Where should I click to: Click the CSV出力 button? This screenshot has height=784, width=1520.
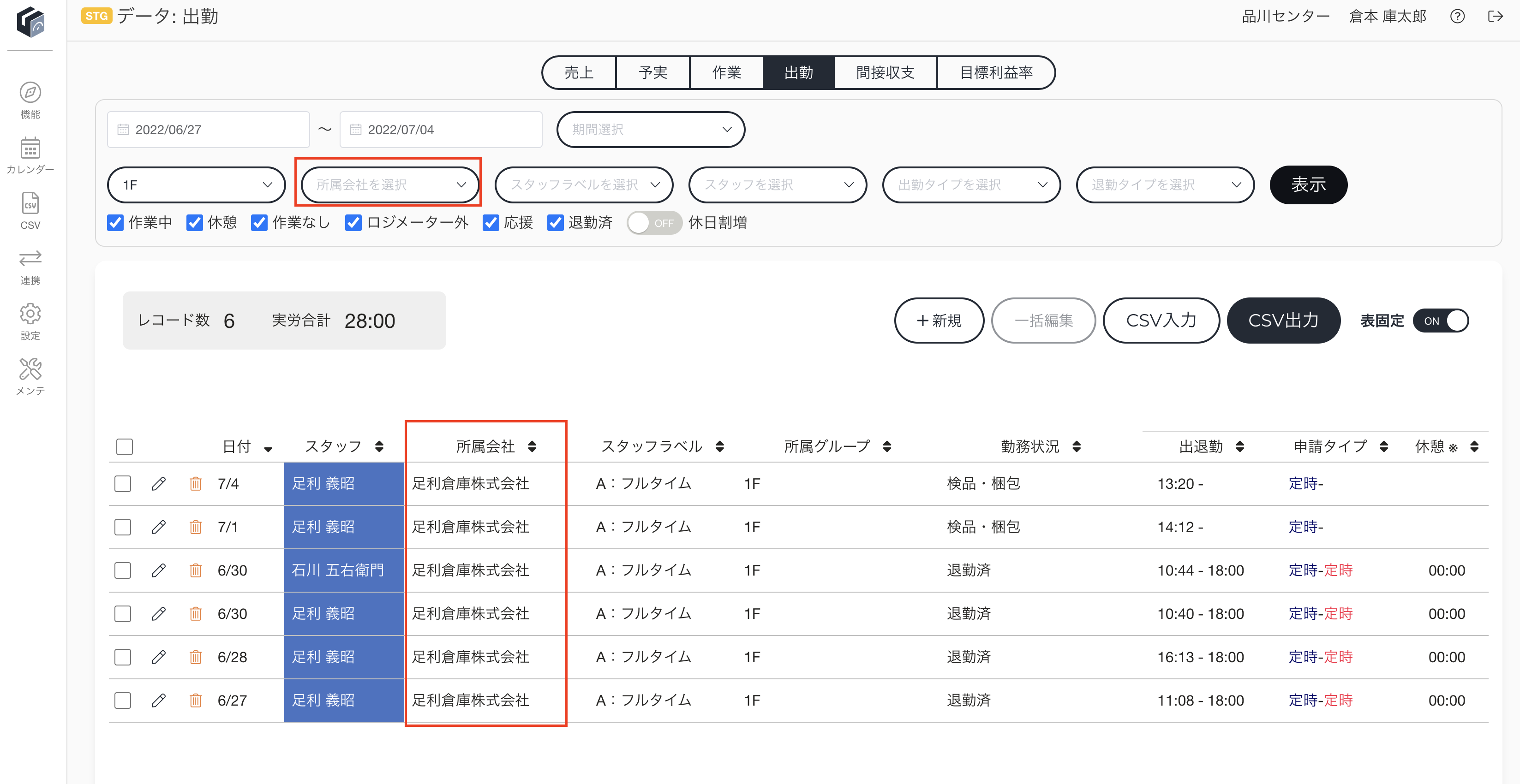(1283, 321)
